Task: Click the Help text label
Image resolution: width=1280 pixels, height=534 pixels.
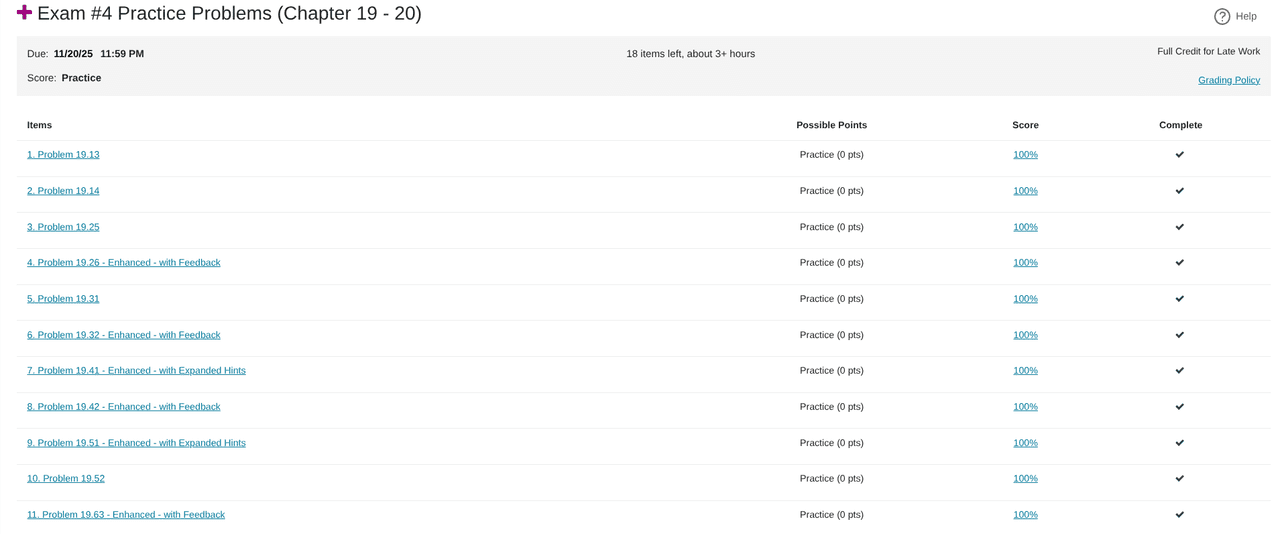Action: (x=1246, y=16)
